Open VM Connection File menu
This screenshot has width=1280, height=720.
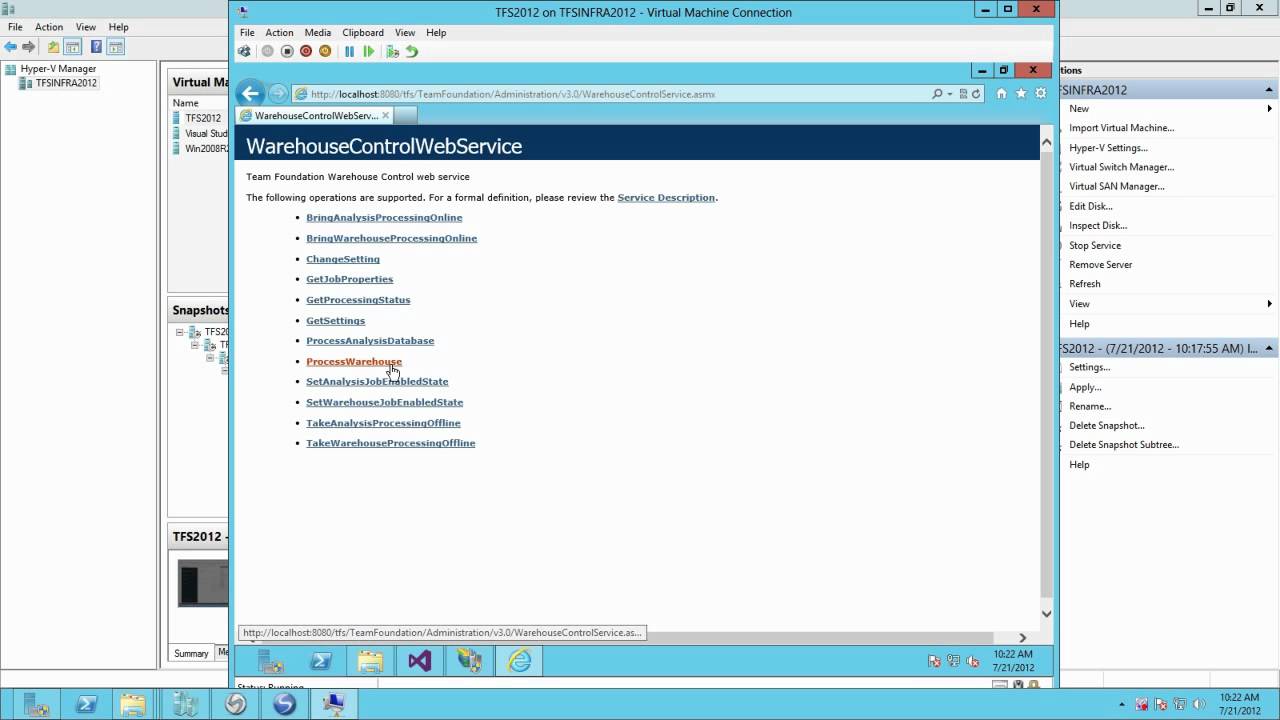point(247,32)
